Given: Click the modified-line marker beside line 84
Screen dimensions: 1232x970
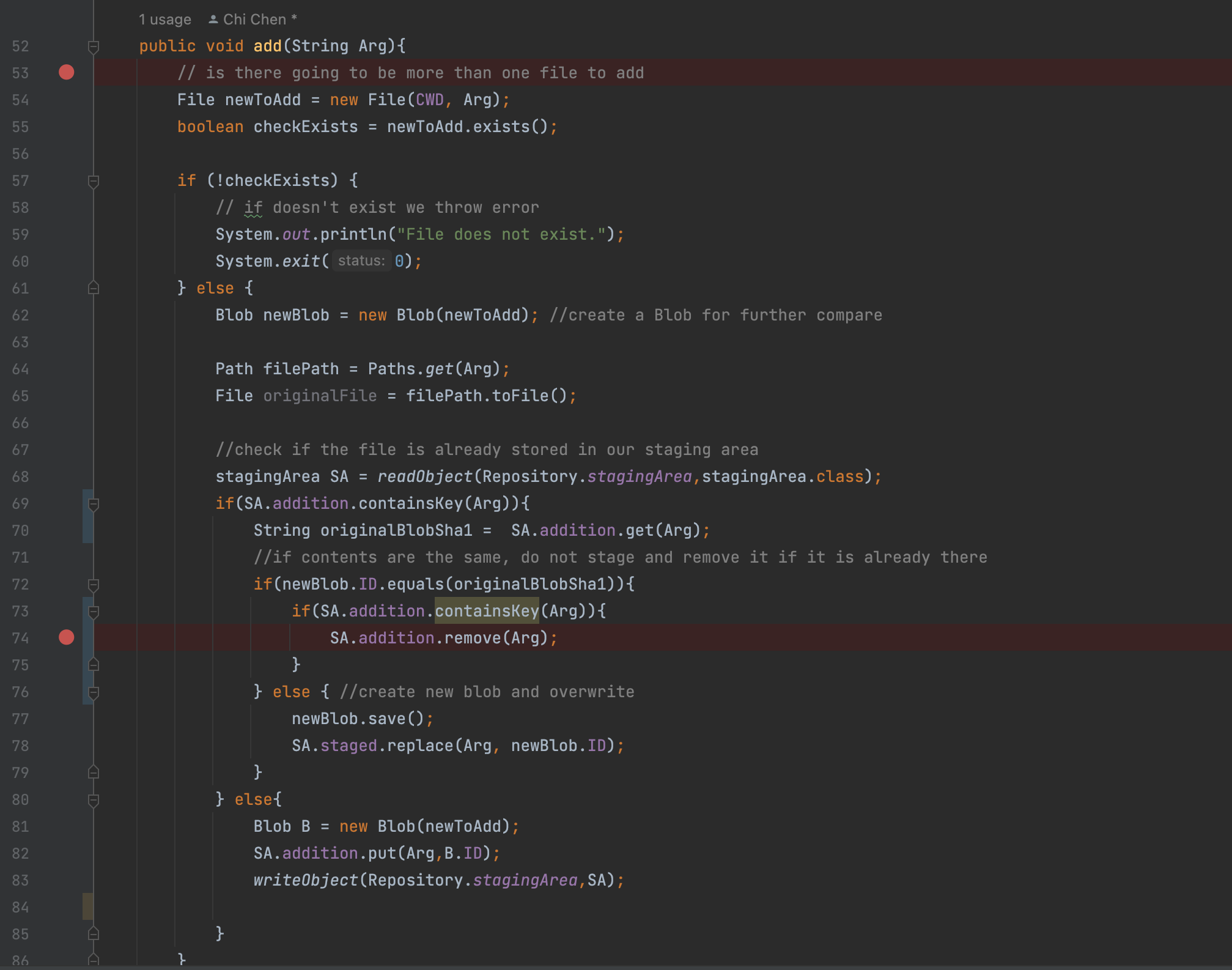Looking at the screenshot, I should (x=87, y=907).
